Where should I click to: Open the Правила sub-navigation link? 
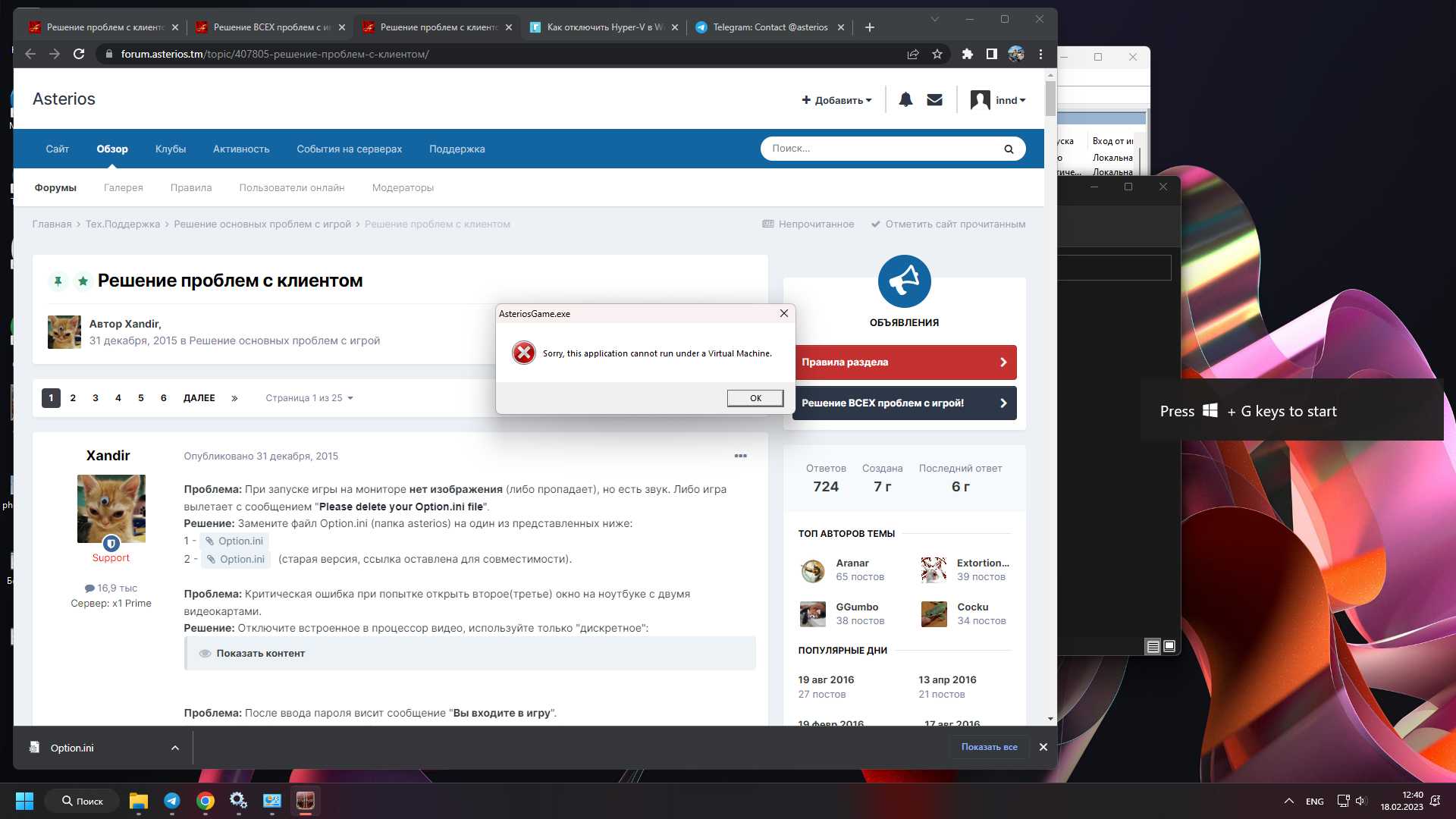191,187
